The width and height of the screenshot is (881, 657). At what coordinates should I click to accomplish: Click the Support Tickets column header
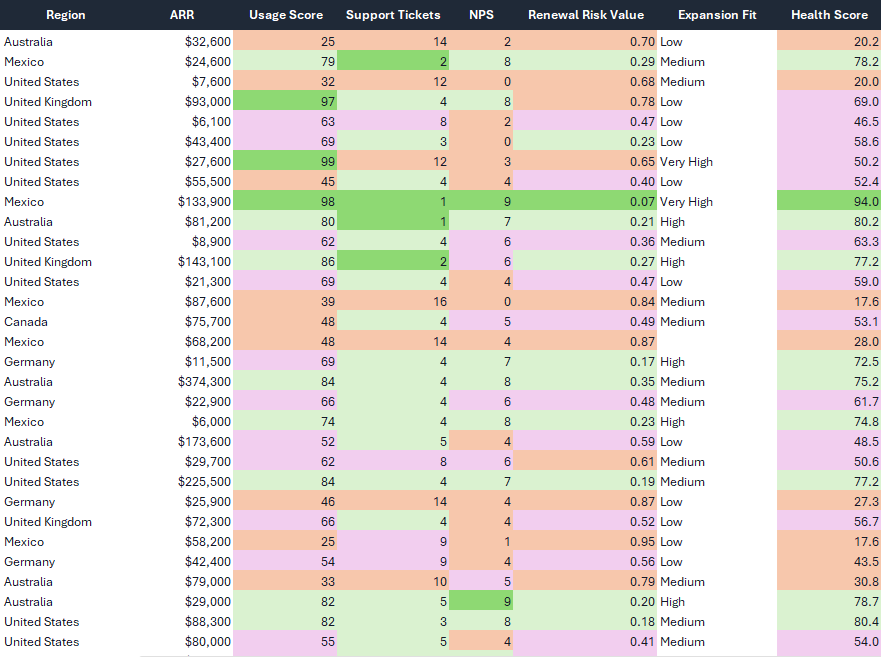(x=393, y=15)
